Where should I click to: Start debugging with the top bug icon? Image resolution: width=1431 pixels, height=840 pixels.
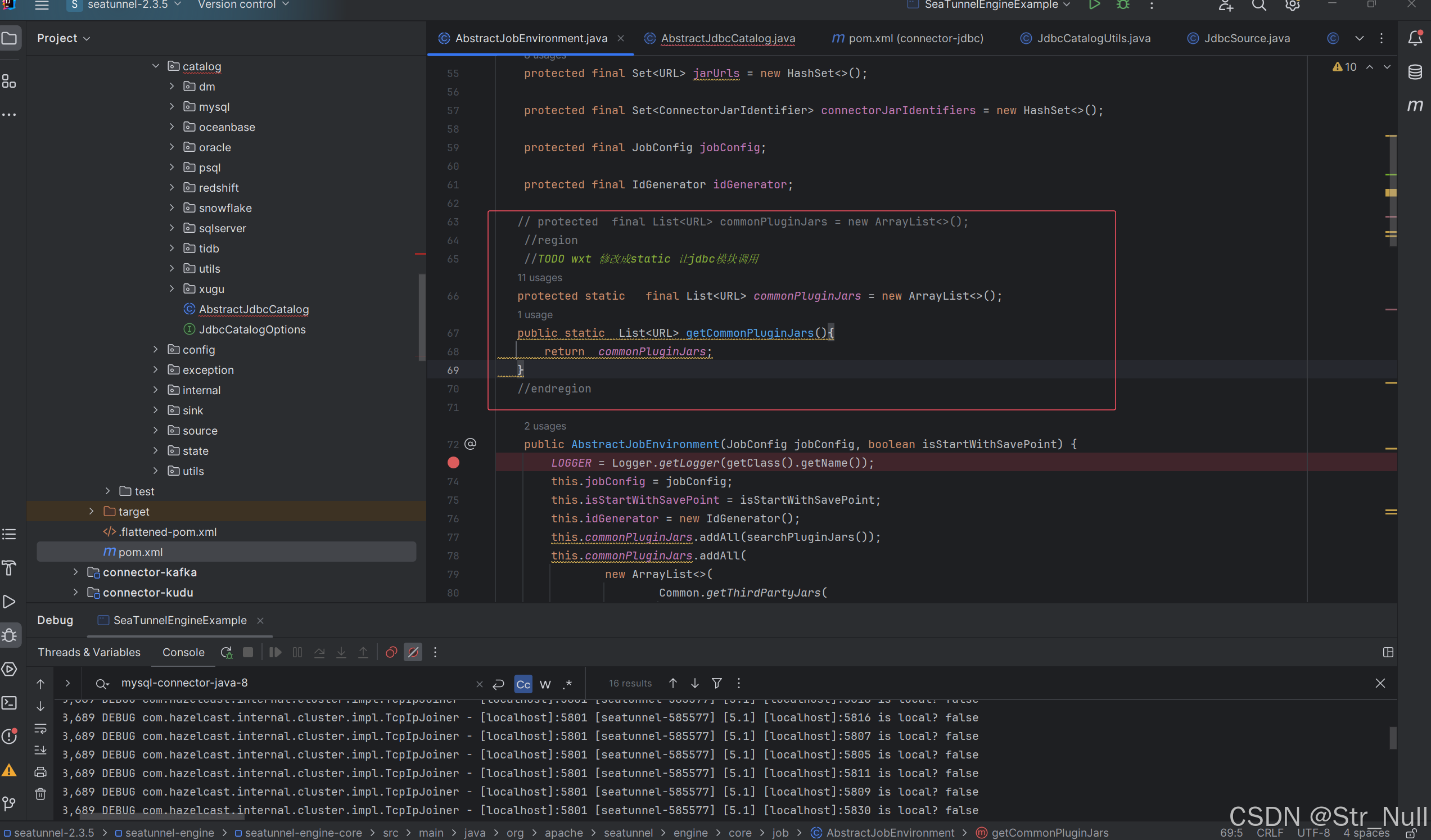[1123, 5]
